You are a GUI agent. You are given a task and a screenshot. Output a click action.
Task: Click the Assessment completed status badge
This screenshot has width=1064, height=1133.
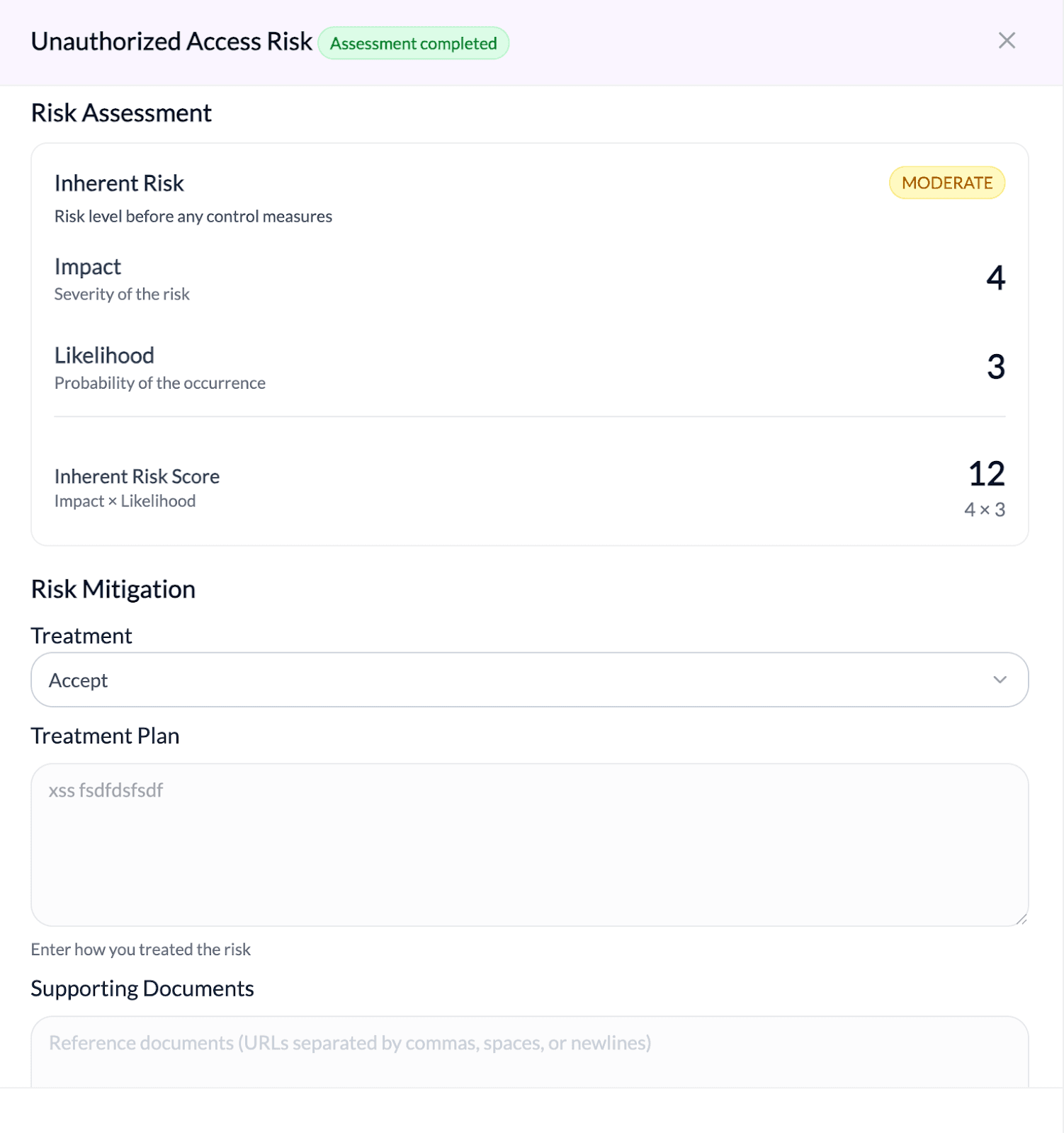[414, 44]
